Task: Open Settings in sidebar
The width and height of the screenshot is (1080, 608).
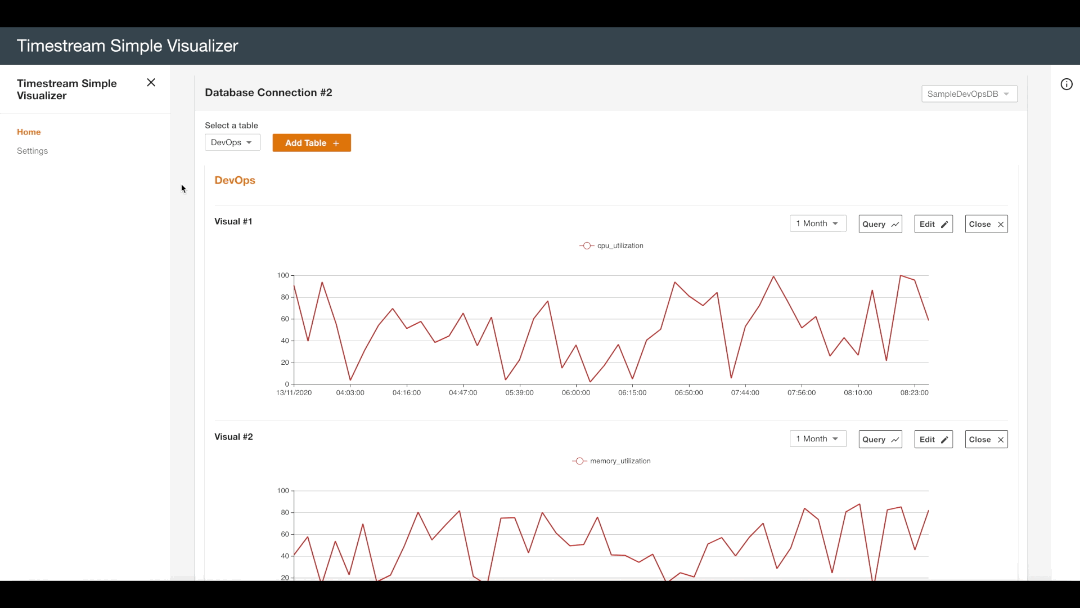Action: pyautogui.click(x=32, y=151)
